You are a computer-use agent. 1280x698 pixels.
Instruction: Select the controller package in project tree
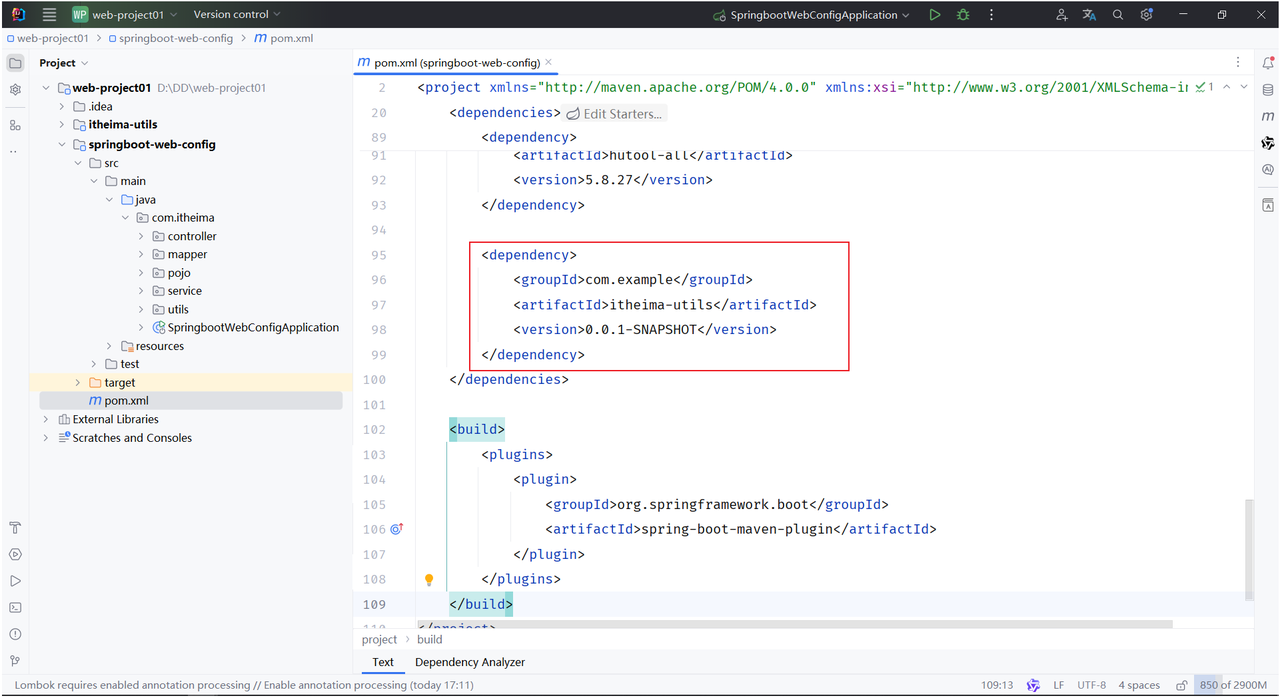(x=191, y=236)
